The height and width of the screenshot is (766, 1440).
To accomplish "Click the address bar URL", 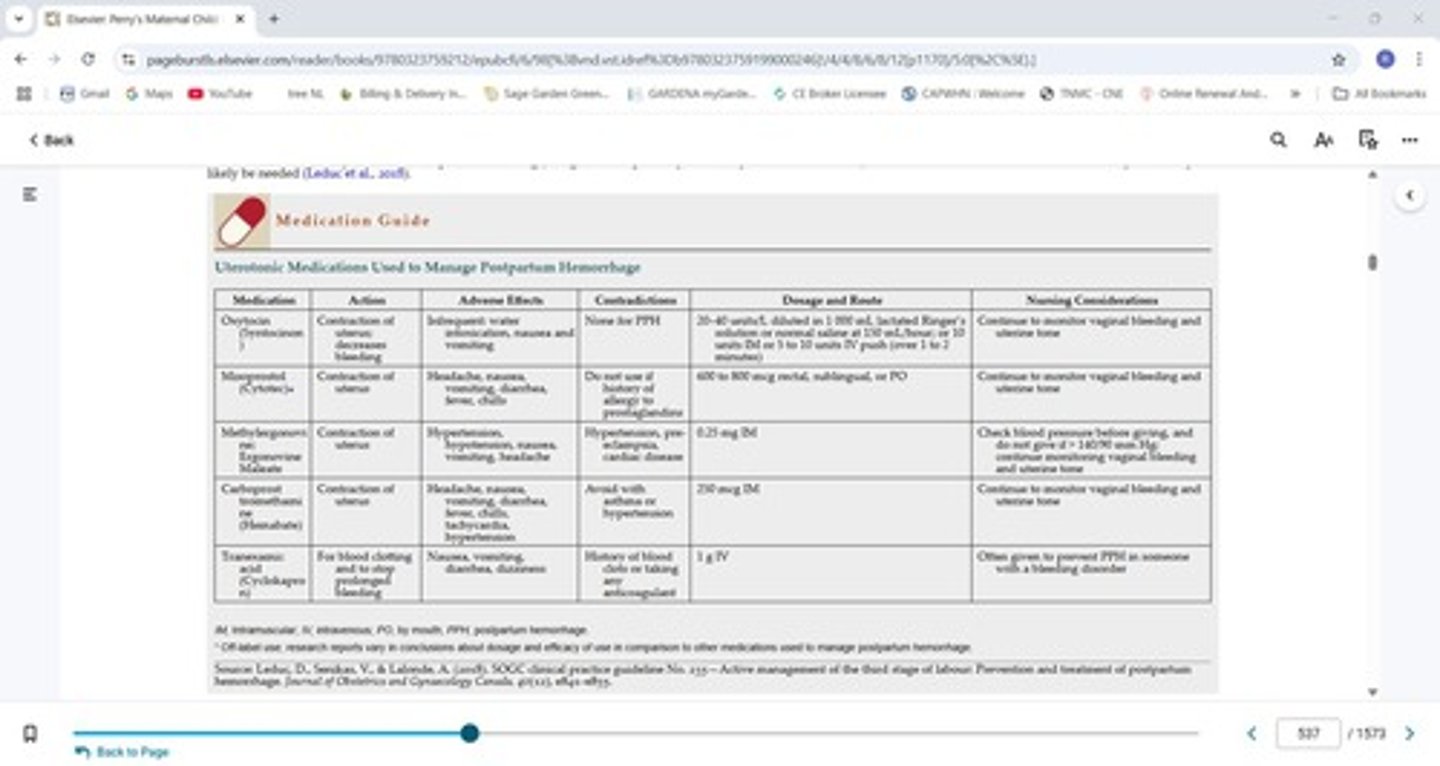I will pos(591,60).
